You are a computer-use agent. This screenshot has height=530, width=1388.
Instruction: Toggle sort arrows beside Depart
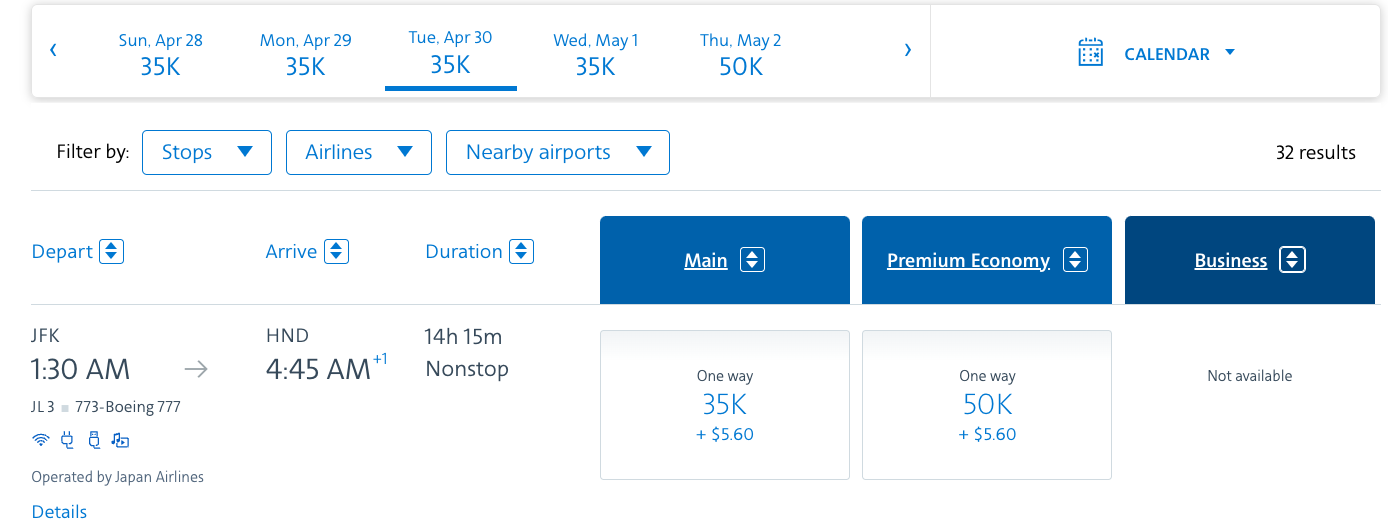[112, 251]
